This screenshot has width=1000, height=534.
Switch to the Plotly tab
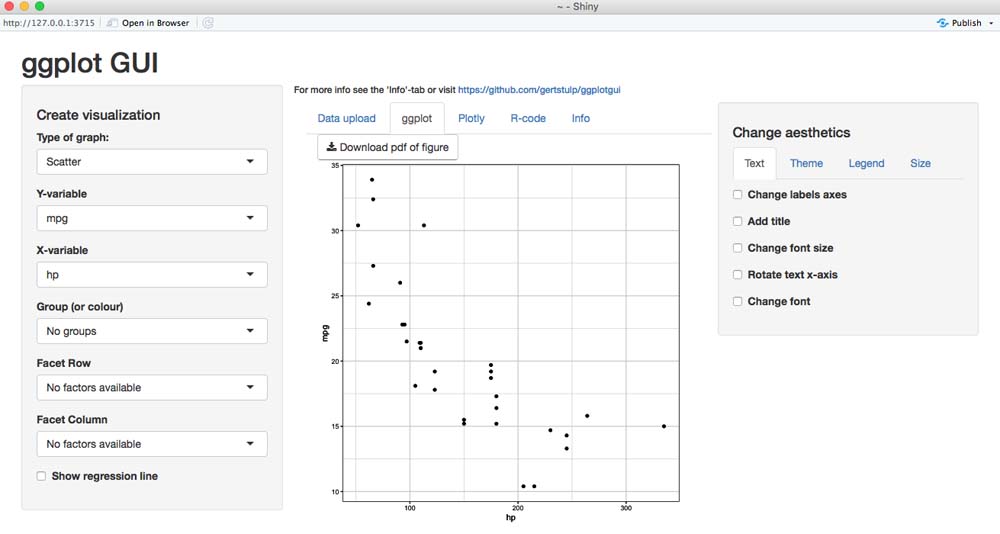pyautogui.click(x=471, y=118)
